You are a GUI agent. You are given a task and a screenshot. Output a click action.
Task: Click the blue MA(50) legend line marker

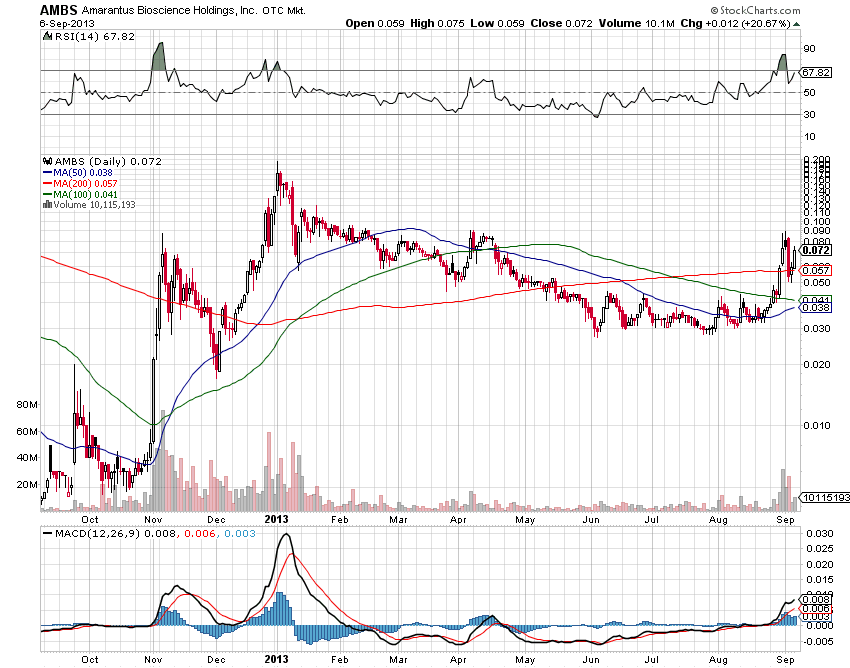pos(47,173)
